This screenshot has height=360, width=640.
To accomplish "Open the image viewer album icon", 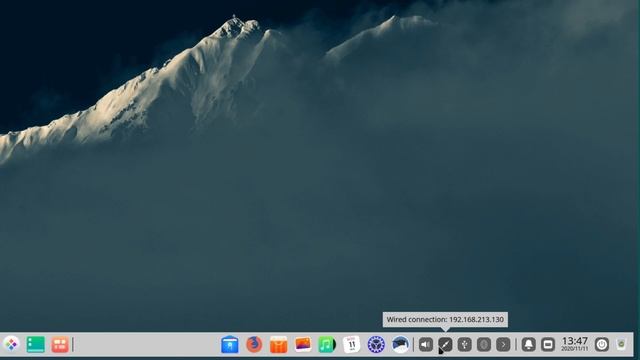I will coord(303,344).
